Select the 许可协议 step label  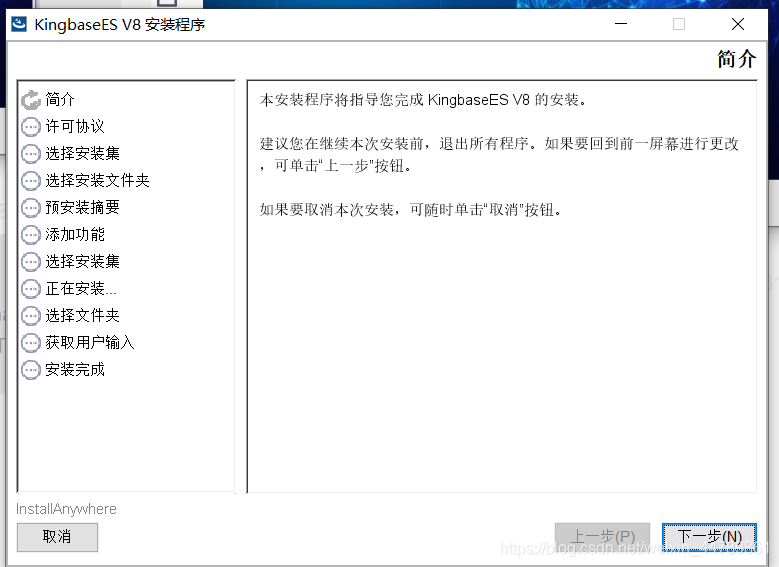(x=75, y=126)
